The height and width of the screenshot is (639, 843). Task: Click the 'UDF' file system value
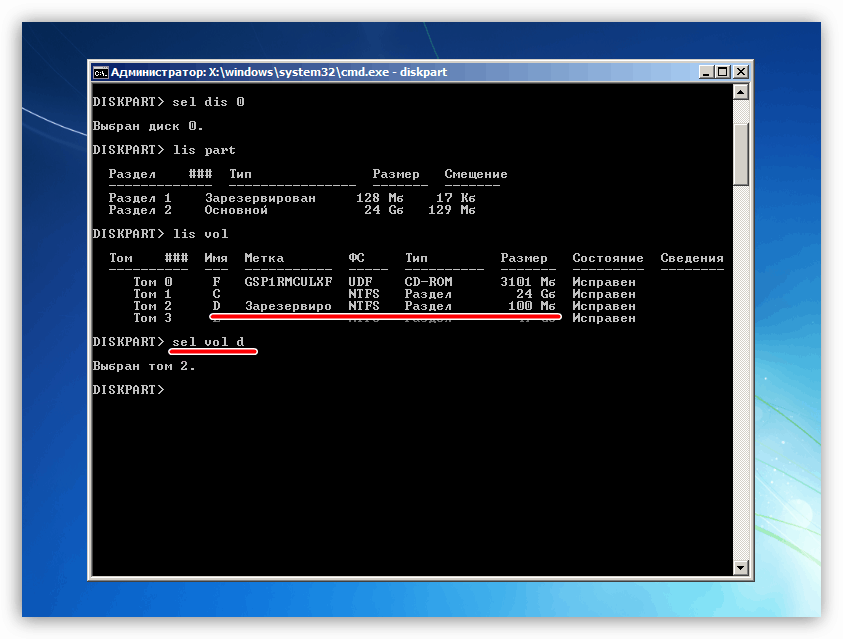click(x=360, y=282)
